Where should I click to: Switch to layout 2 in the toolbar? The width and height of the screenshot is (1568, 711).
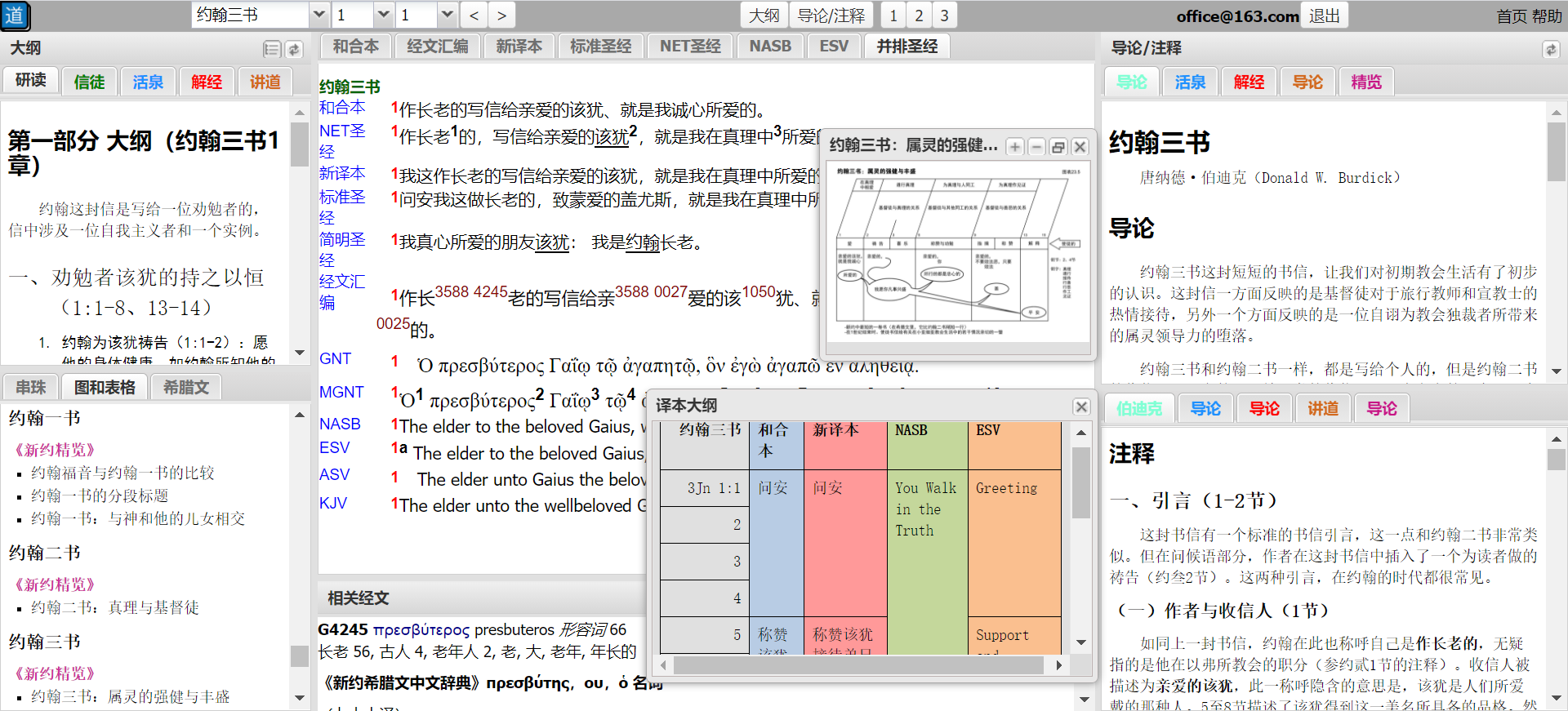(x=919, y=16)
